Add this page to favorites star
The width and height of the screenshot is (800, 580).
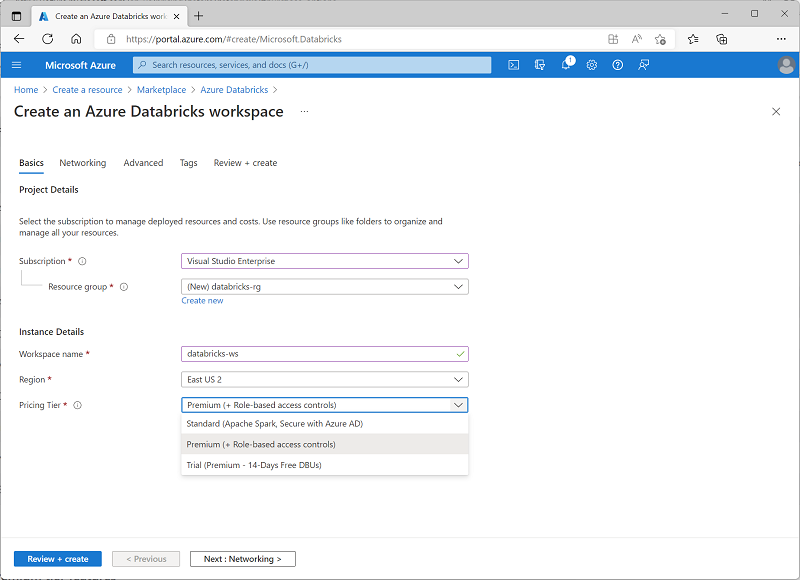pos(660,39)
